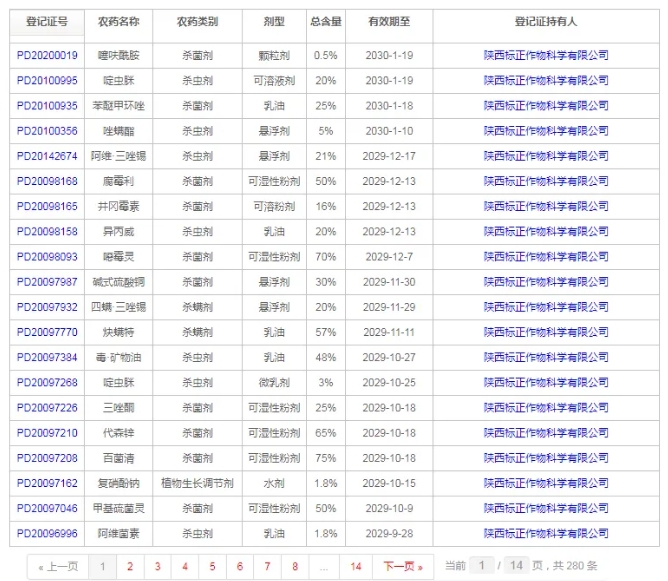Image resolution: width=668 pixels, height=581 pixels.
Task: Go to page 7 of results
Action: coord(267,567)
